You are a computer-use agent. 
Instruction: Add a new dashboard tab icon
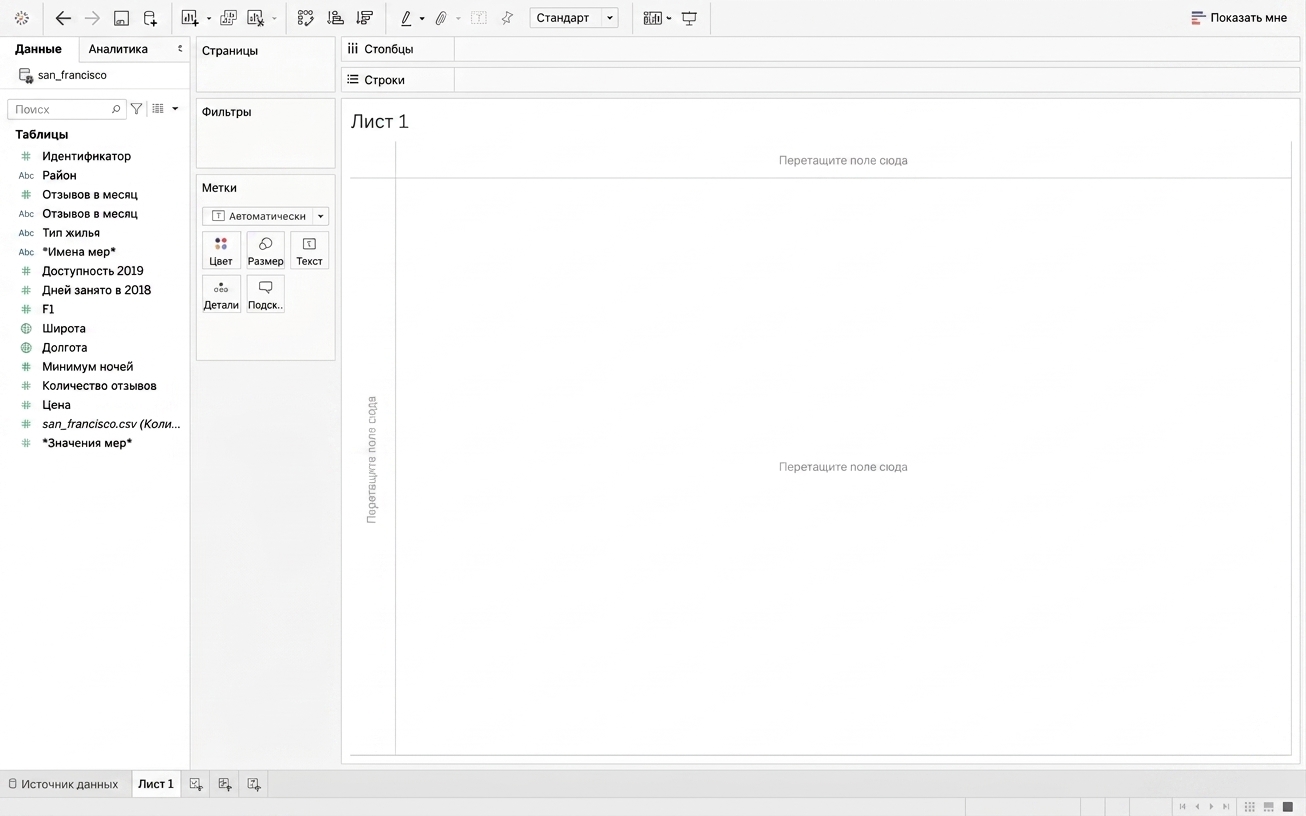[225, 784]
